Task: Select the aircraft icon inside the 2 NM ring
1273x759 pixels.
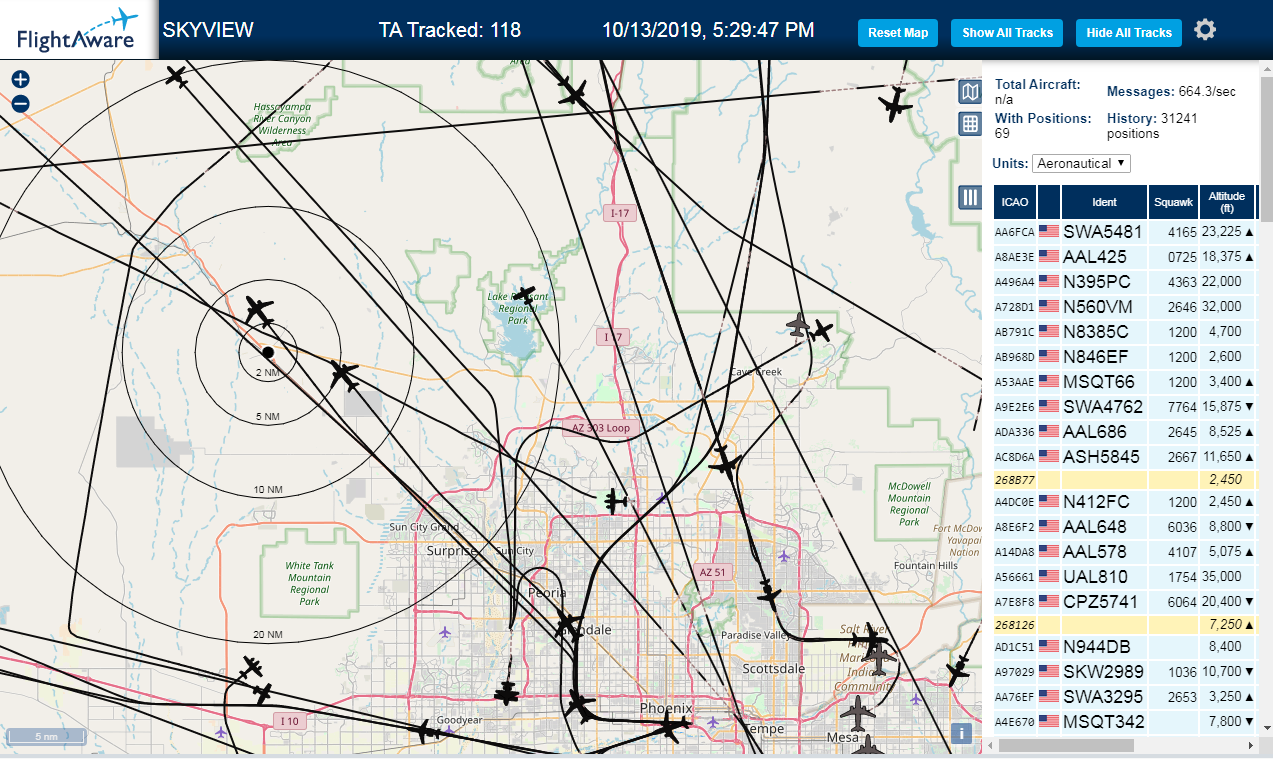Action: [x=258, y=311]
